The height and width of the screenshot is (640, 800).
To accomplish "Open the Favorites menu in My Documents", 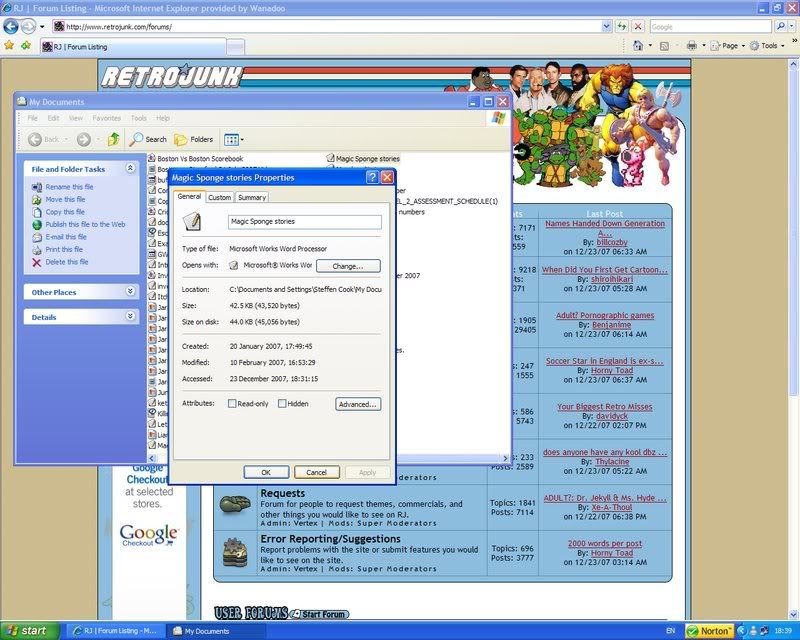I will pyautogui.click(x=106, y=118).
